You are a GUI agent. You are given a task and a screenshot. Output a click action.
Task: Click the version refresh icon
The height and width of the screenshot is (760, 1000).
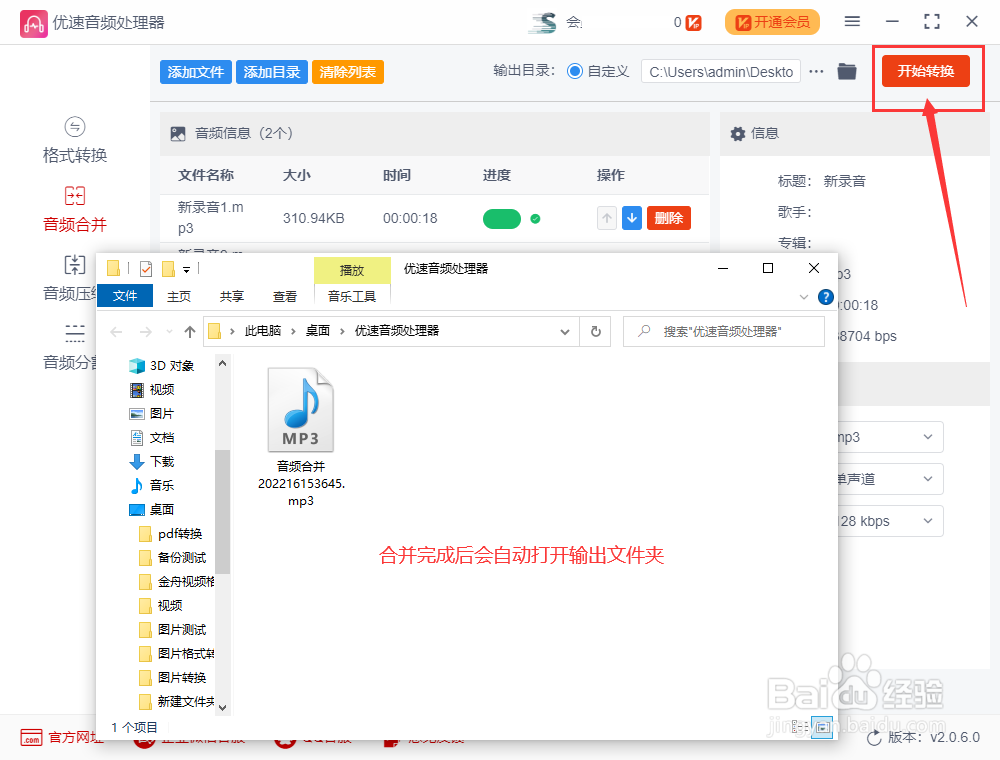tap(874, 739)
